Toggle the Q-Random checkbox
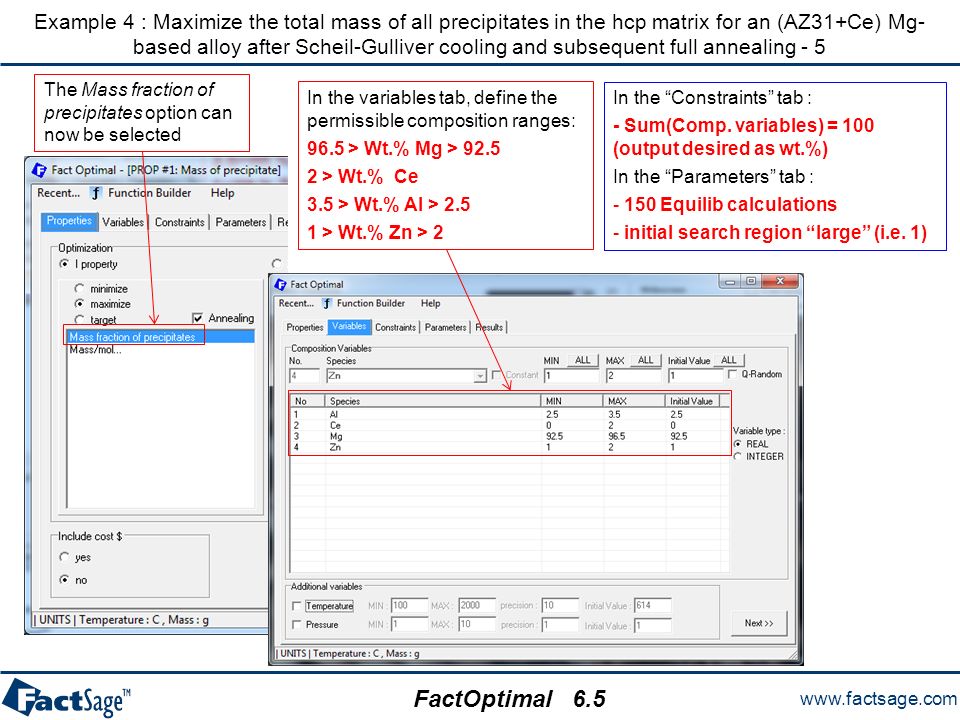This screenshot has width=960, height=720. (732, 374)
